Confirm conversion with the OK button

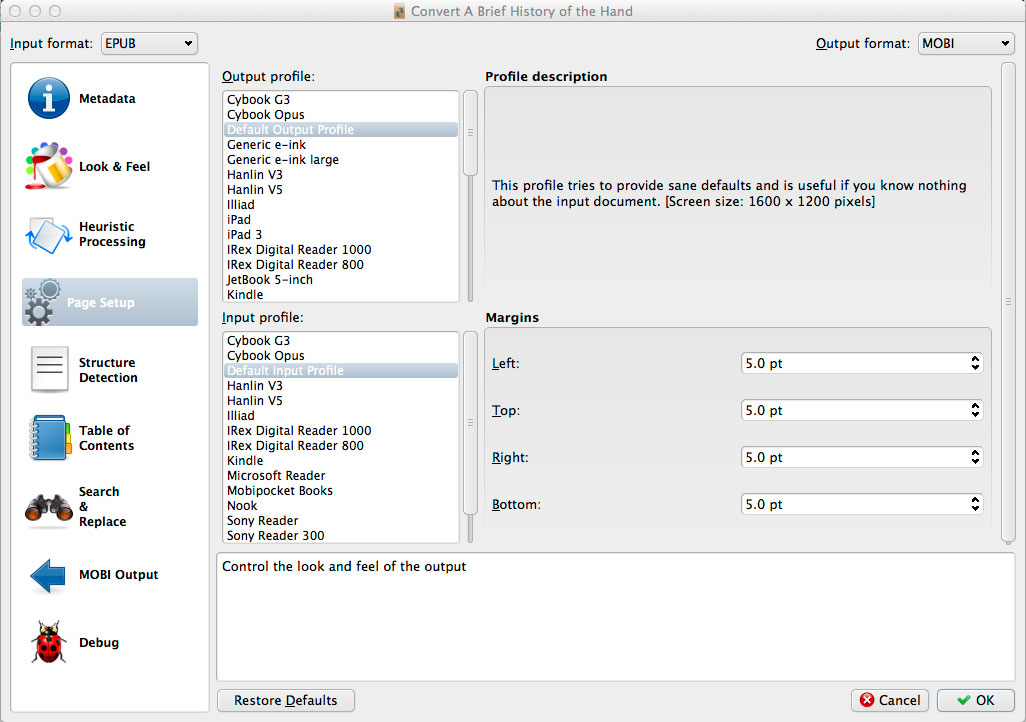click(975, 700)
